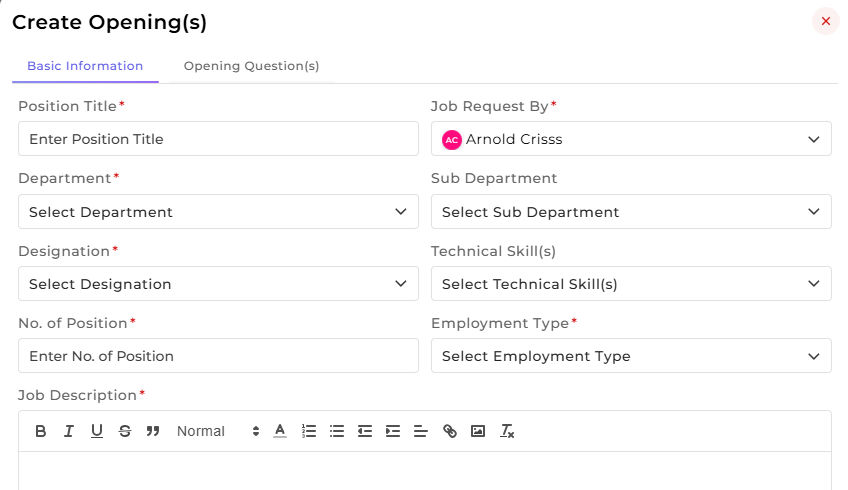
Task: Expand the Select Department dropdown
Action: (x=218, y=211)
